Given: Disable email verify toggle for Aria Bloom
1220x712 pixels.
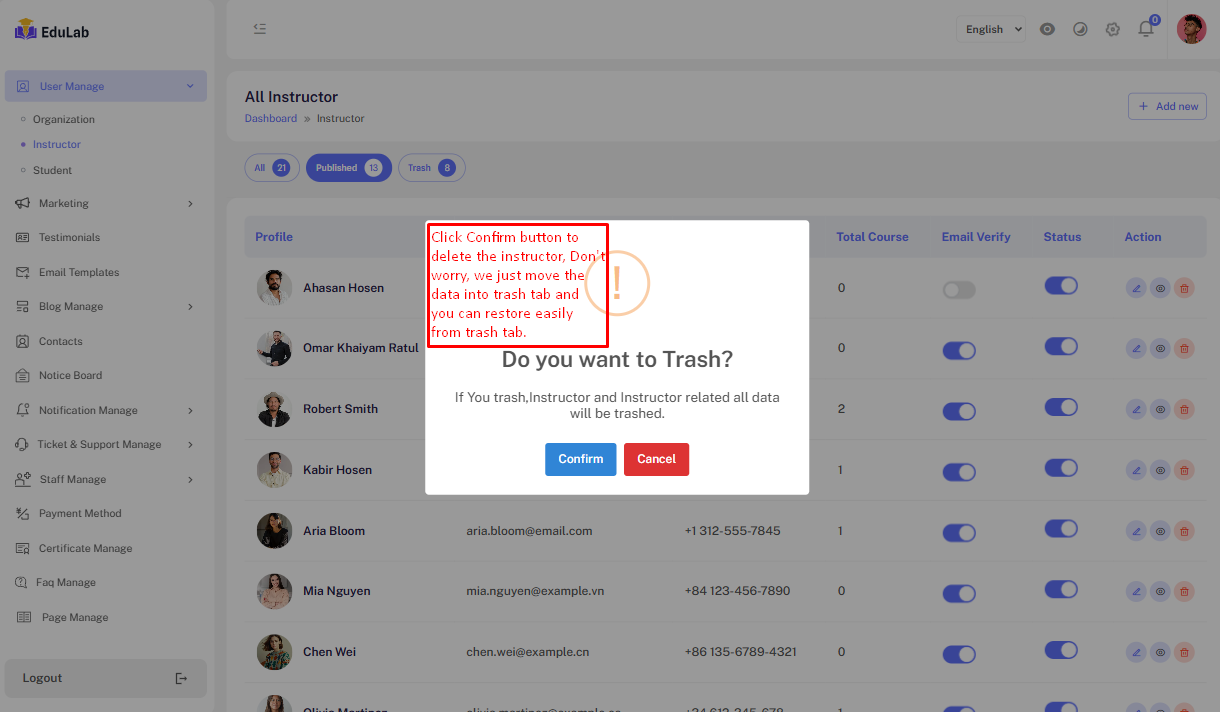Looking at the screenshot, I should click(x=959, y=533).
